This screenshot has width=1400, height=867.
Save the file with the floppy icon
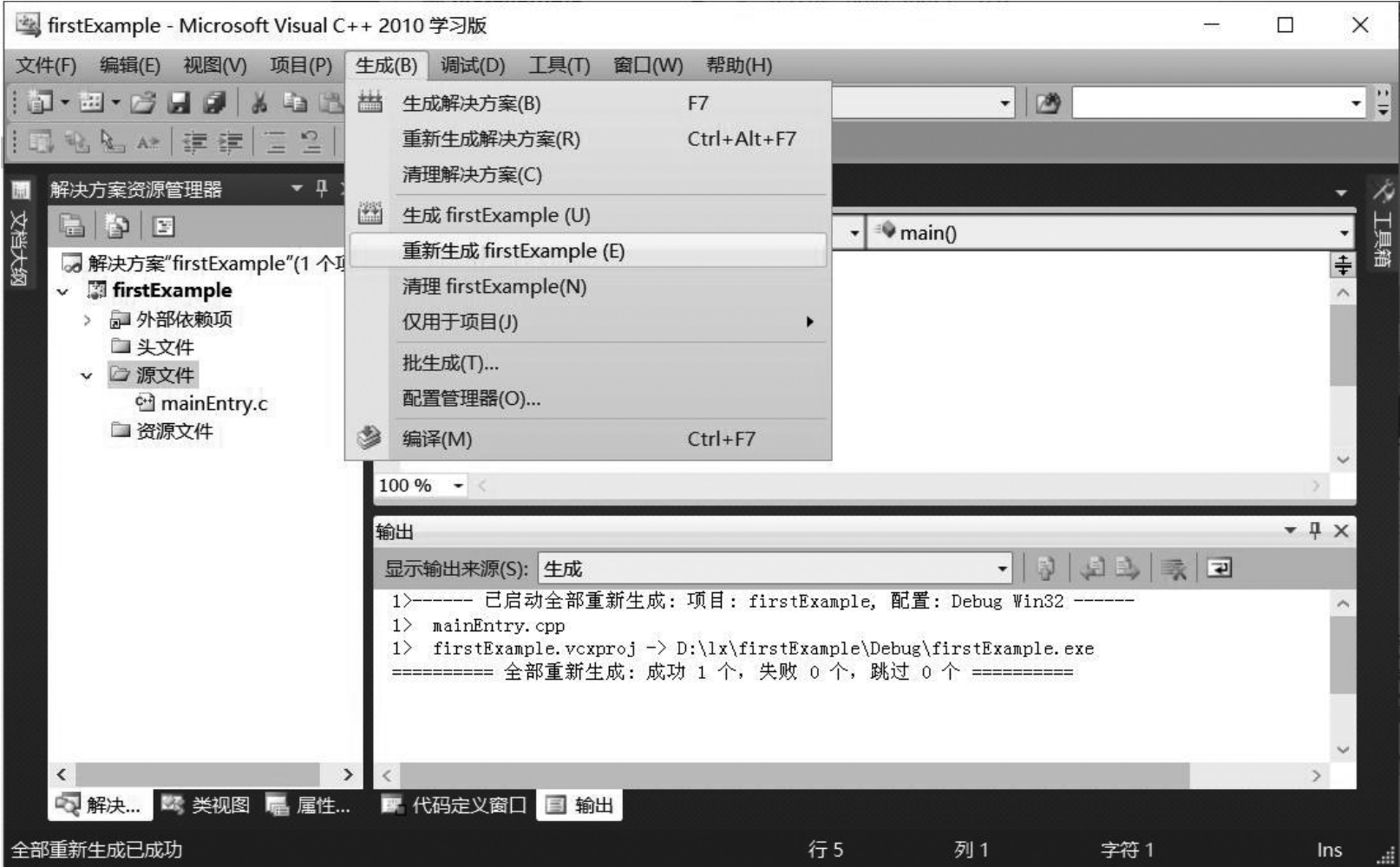click(x=179, y=102)
